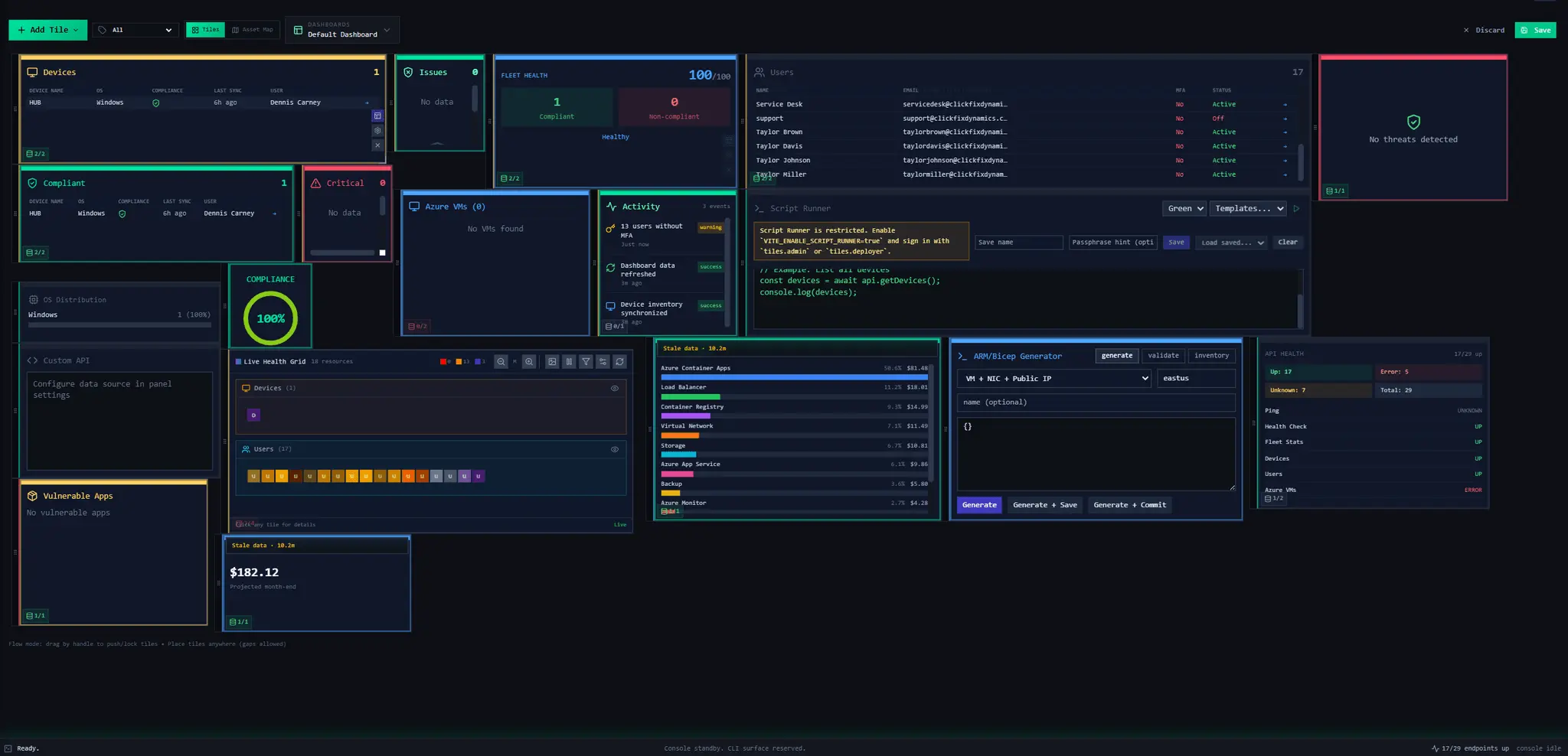Viewport: 1568px width, 756px height.
Task: Click the console icon beside Ready
Action: pyautogui.click(x=8, y=748)
